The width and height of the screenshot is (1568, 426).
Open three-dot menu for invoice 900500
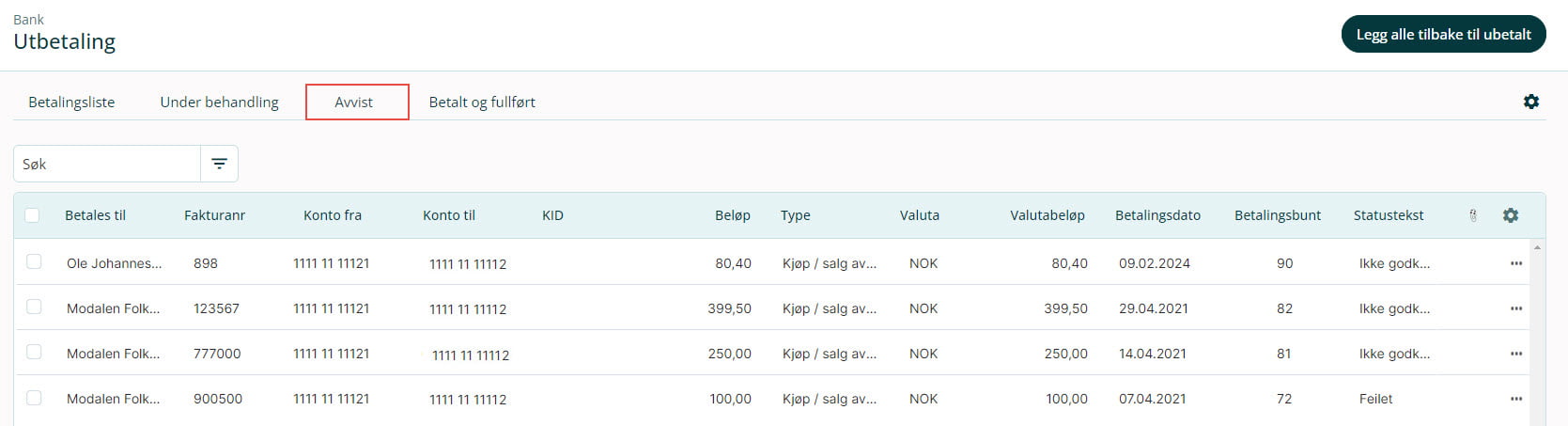(1515, 399)
